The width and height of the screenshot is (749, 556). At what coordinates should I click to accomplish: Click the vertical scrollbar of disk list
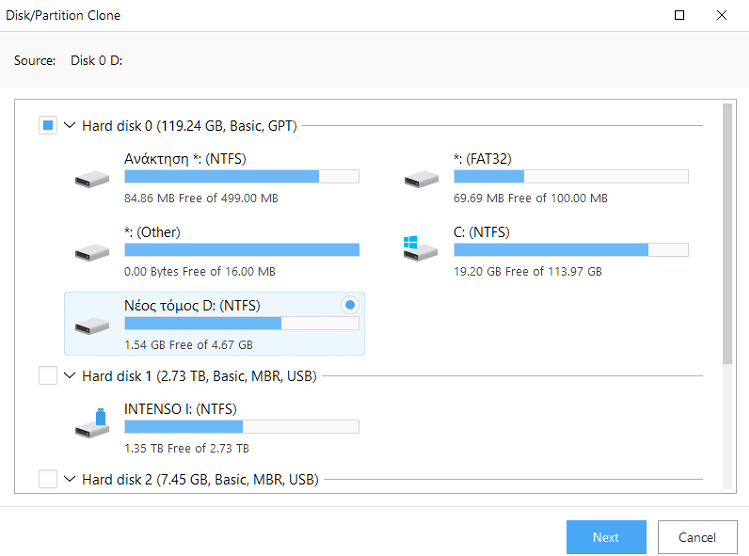[x=727, y=296]
